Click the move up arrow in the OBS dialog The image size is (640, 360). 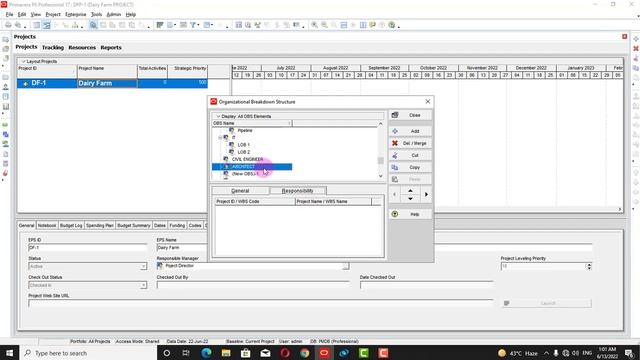click(410, 191)
